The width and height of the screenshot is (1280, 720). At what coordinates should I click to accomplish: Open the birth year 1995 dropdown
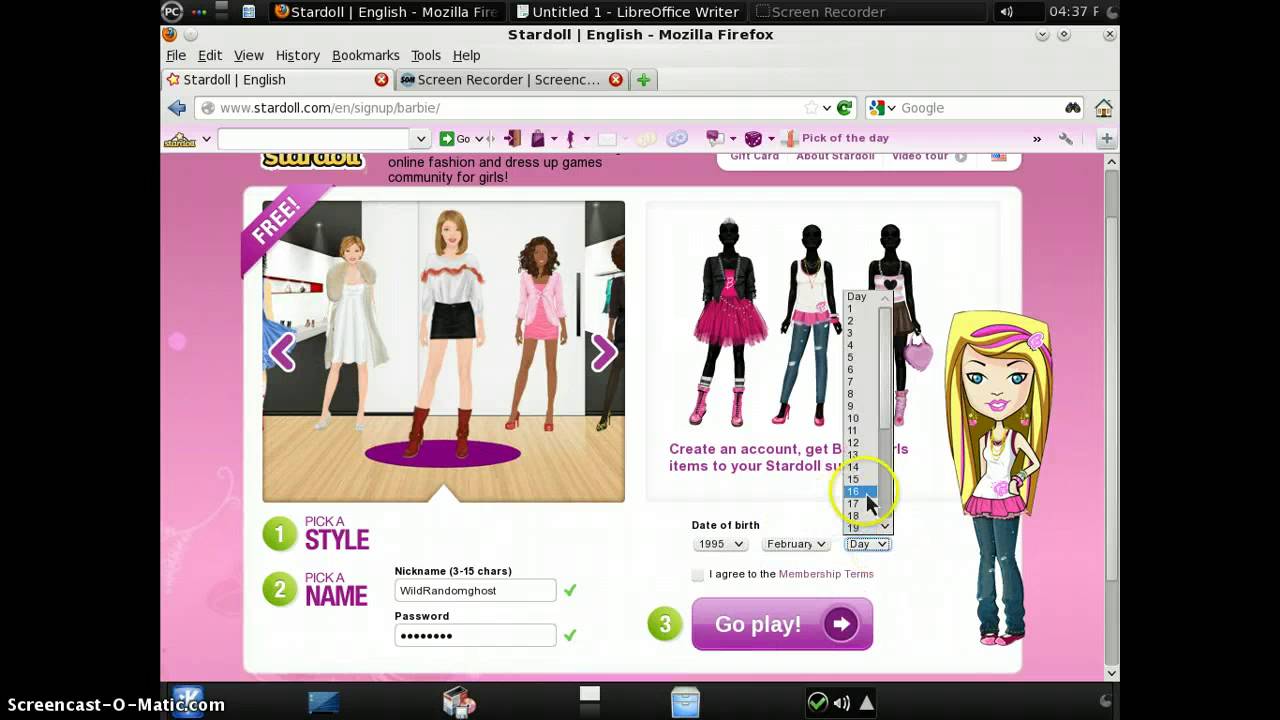click(720, 544)
